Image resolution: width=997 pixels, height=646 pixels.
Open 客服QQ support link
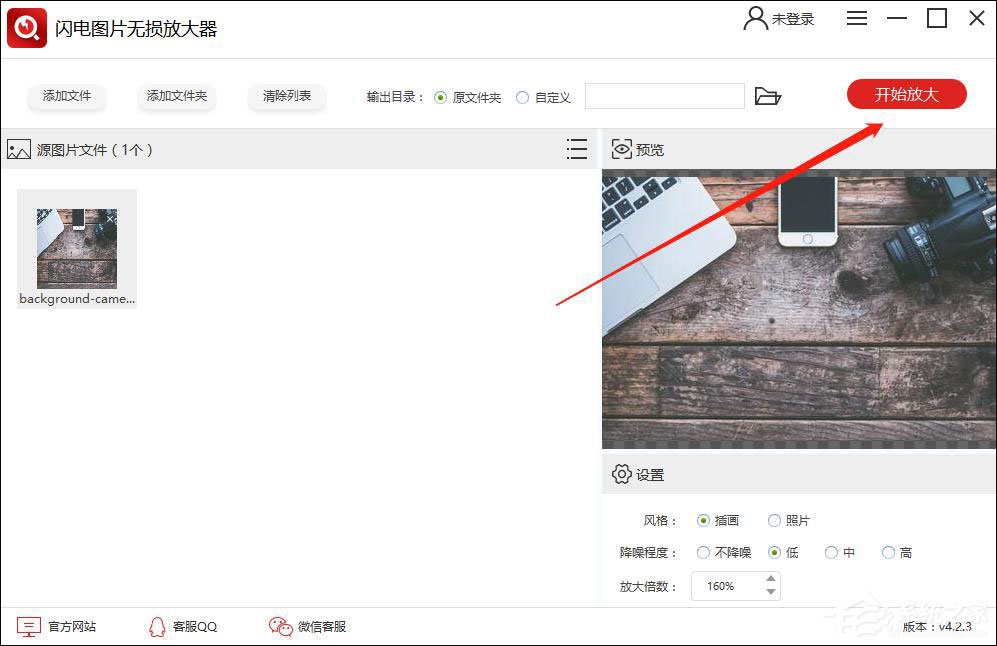coord(157,625)
